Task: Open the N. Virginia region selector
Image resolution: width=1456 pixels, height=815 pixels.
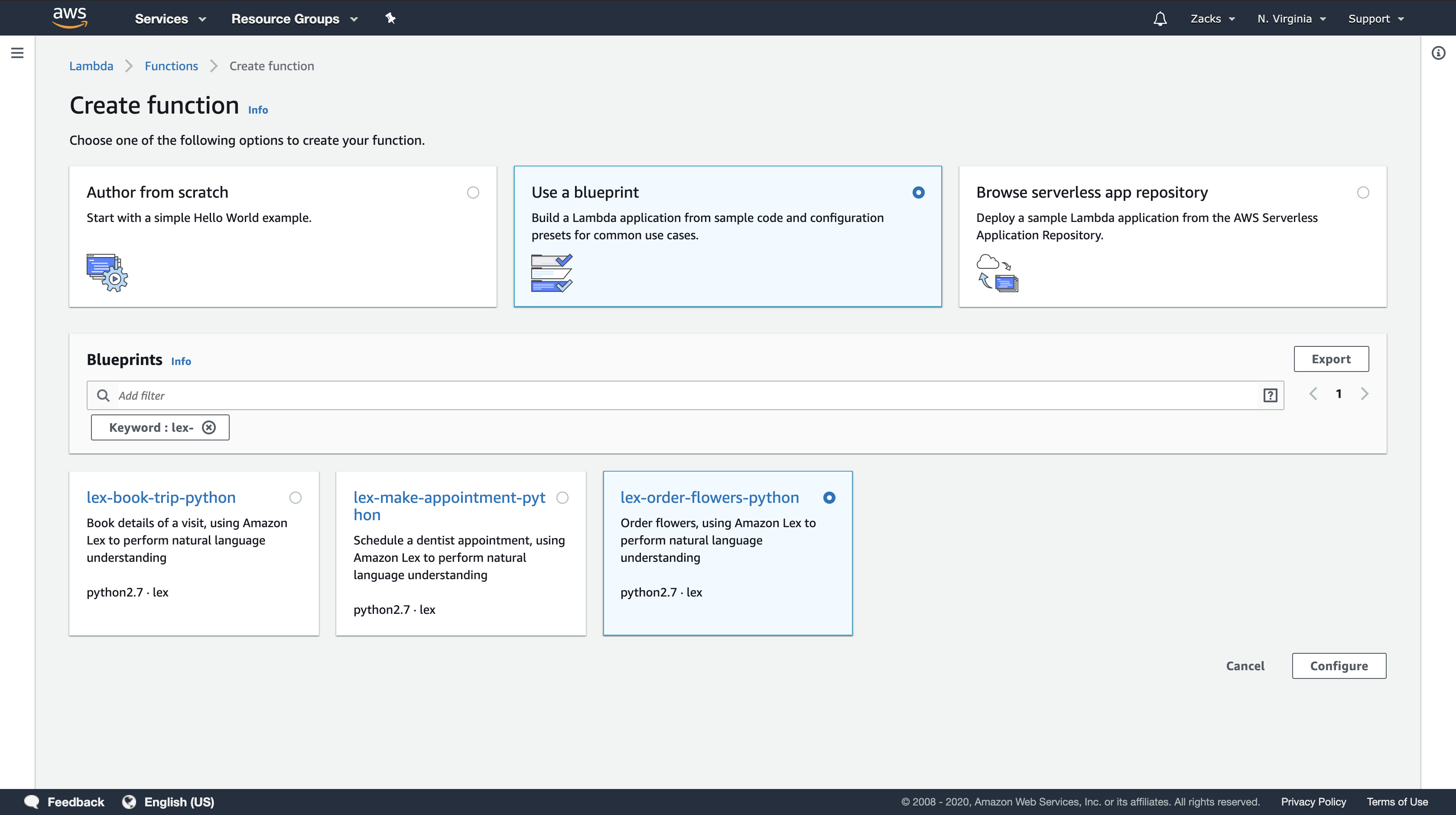Action: pos(1291,19)
